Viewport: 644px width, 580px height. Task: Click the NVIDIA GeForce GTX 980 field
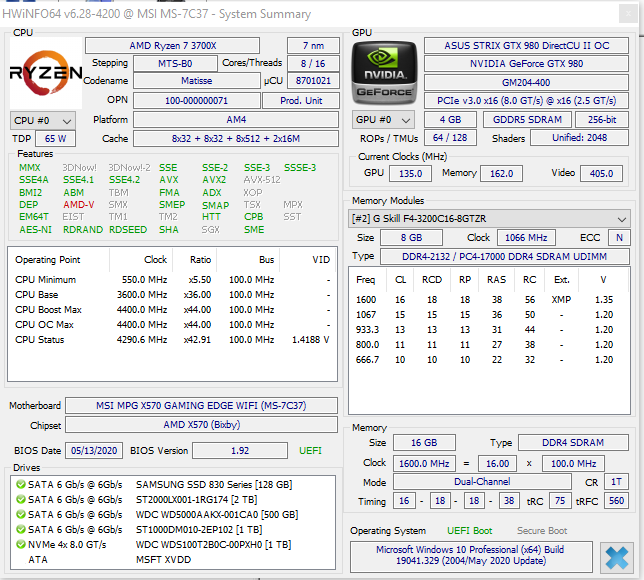526,64
